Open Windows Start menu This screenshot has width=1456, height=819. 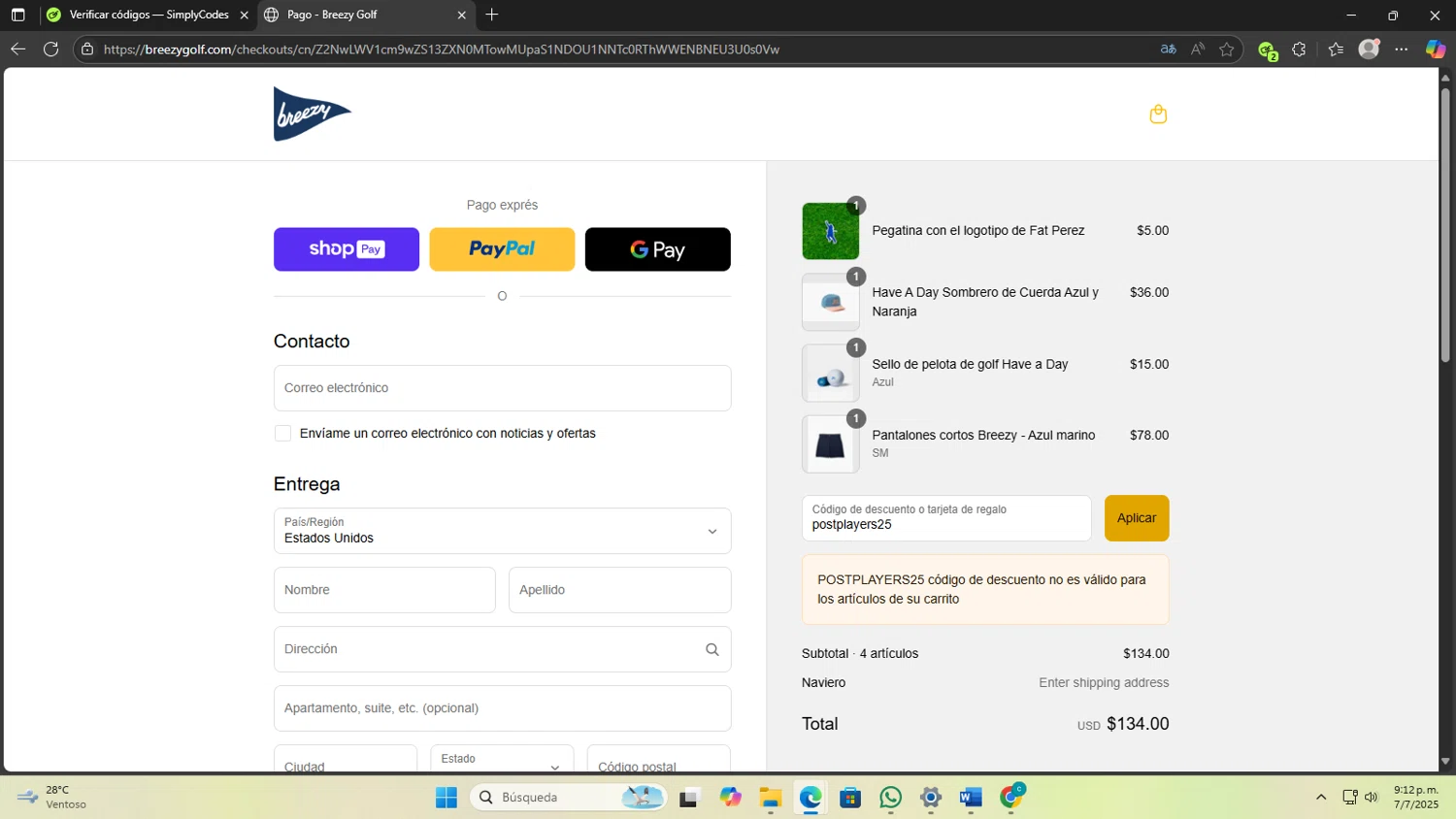[447, 798]
